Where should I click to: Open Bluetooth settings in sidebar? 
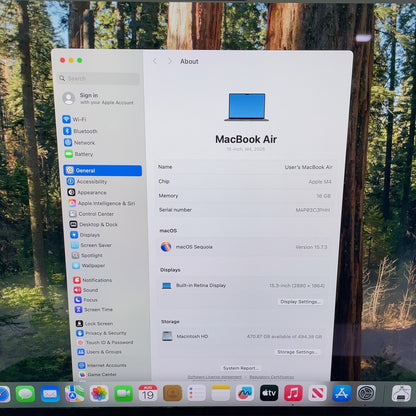click(x=80, y=131)
